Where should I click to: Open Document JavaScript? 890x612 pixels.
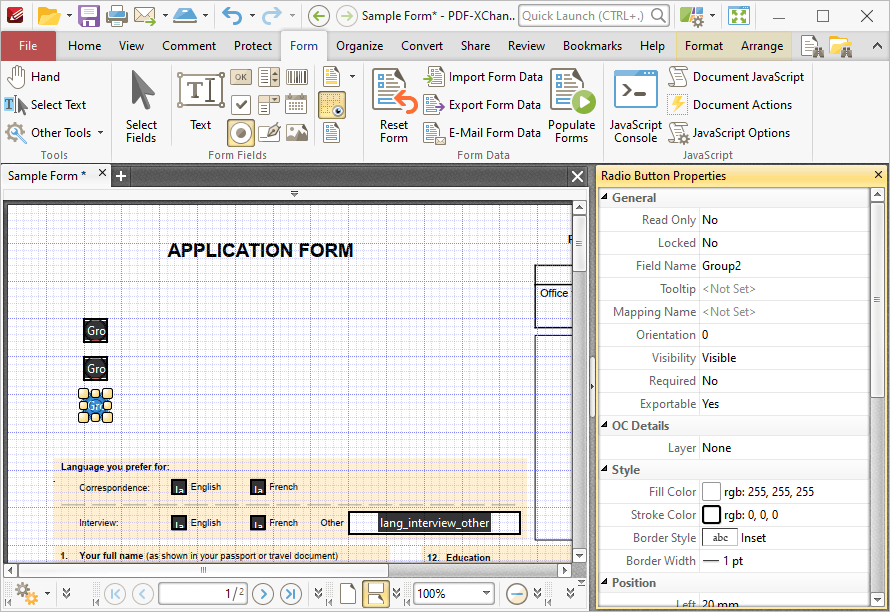[736, 77]
